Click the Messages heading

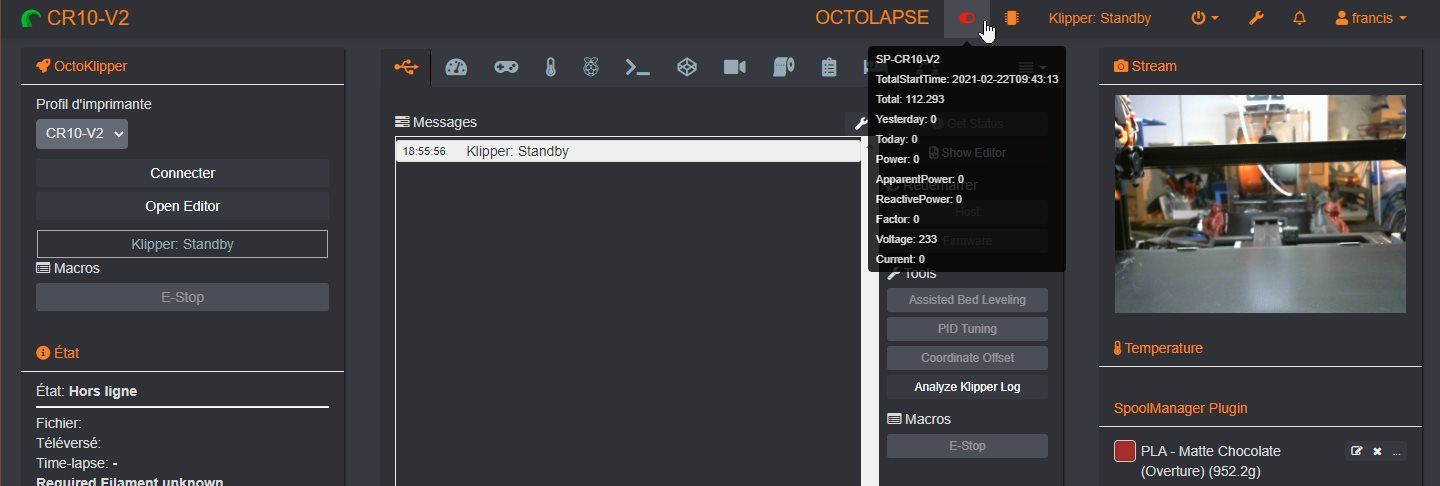pos(445,122)
